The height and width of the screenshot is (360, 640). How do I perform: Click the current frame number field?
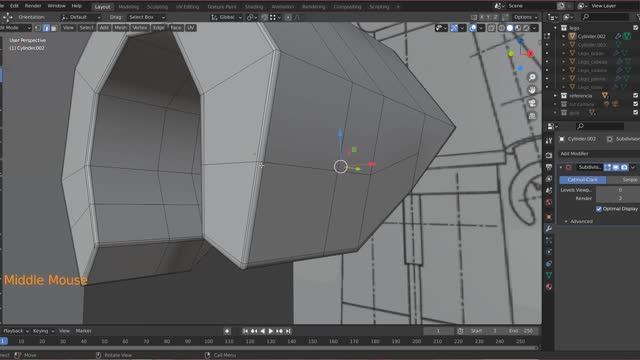(438, 331)
